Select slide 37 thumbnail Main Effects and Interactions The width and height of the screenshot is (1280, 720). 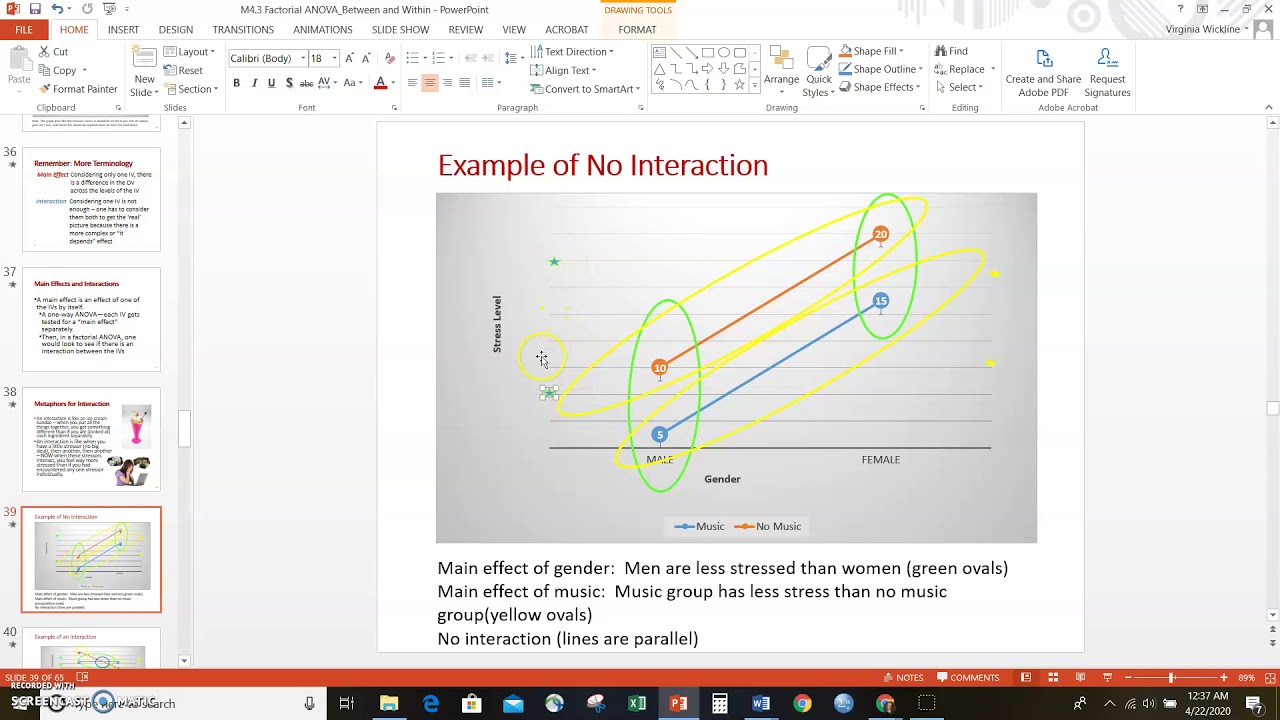point(91,319)
